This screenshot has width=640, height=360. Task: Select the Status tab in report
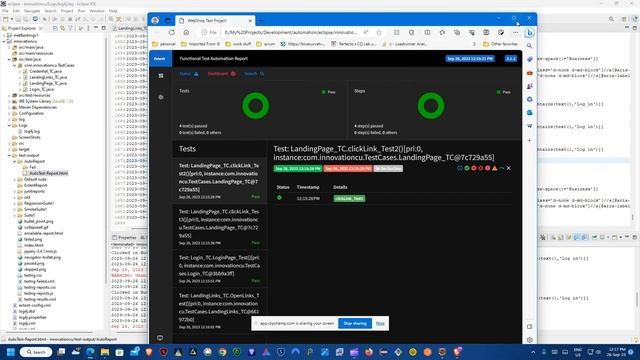click(x=189, y=74)
